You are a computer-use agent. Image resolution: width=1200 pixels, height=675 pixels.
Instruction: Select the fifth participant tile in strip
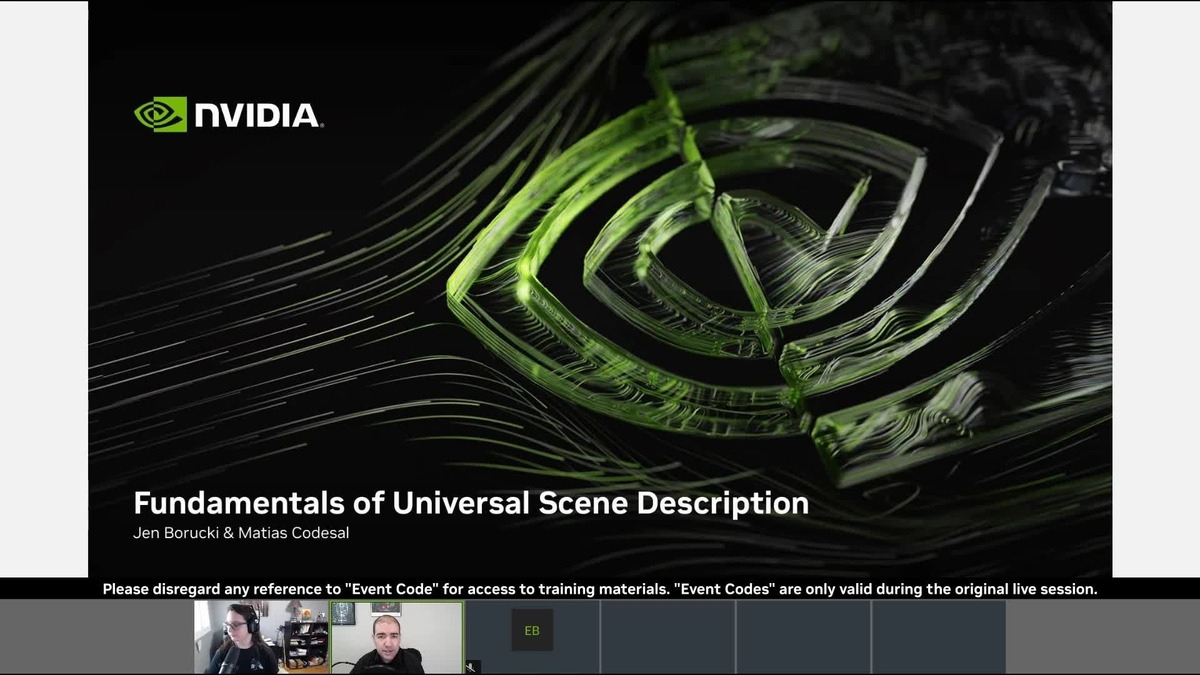[803, 637]
